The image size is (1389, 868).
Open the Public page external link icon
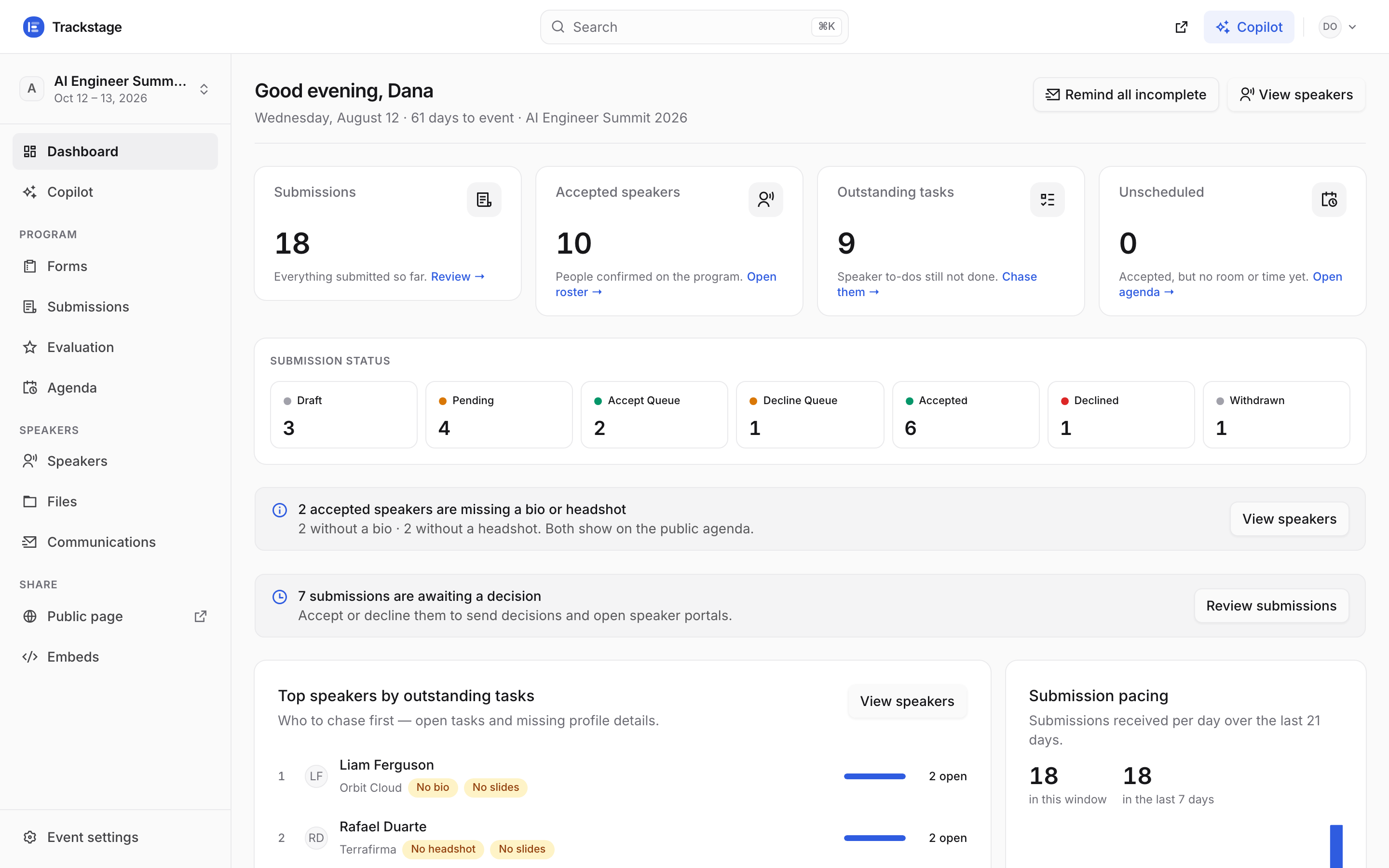(200, 616)
